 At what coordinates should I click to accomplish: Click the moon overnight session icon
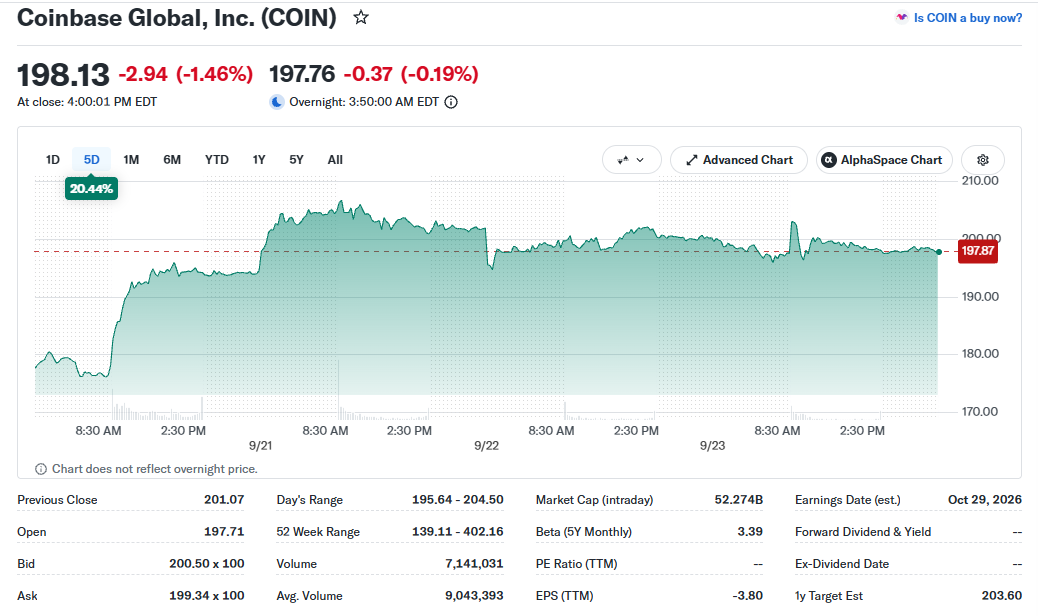(x=277, y=102)
